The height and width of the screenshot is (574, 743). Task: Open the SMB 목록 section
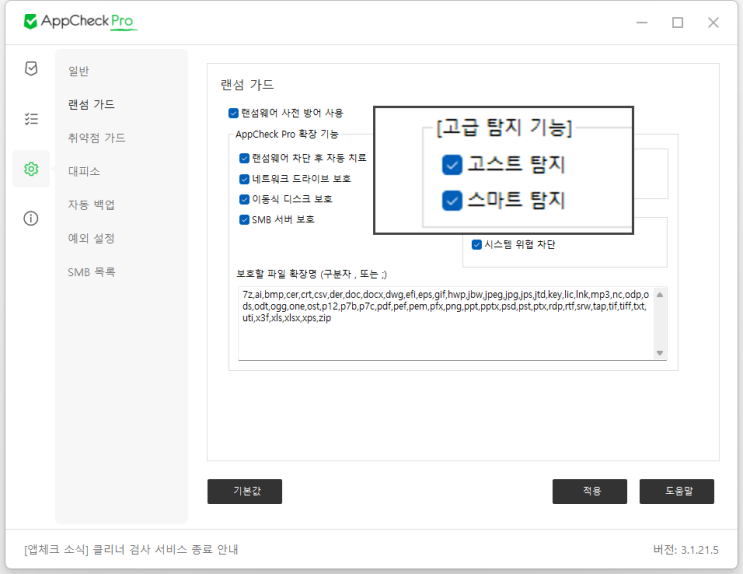point(91,272)
